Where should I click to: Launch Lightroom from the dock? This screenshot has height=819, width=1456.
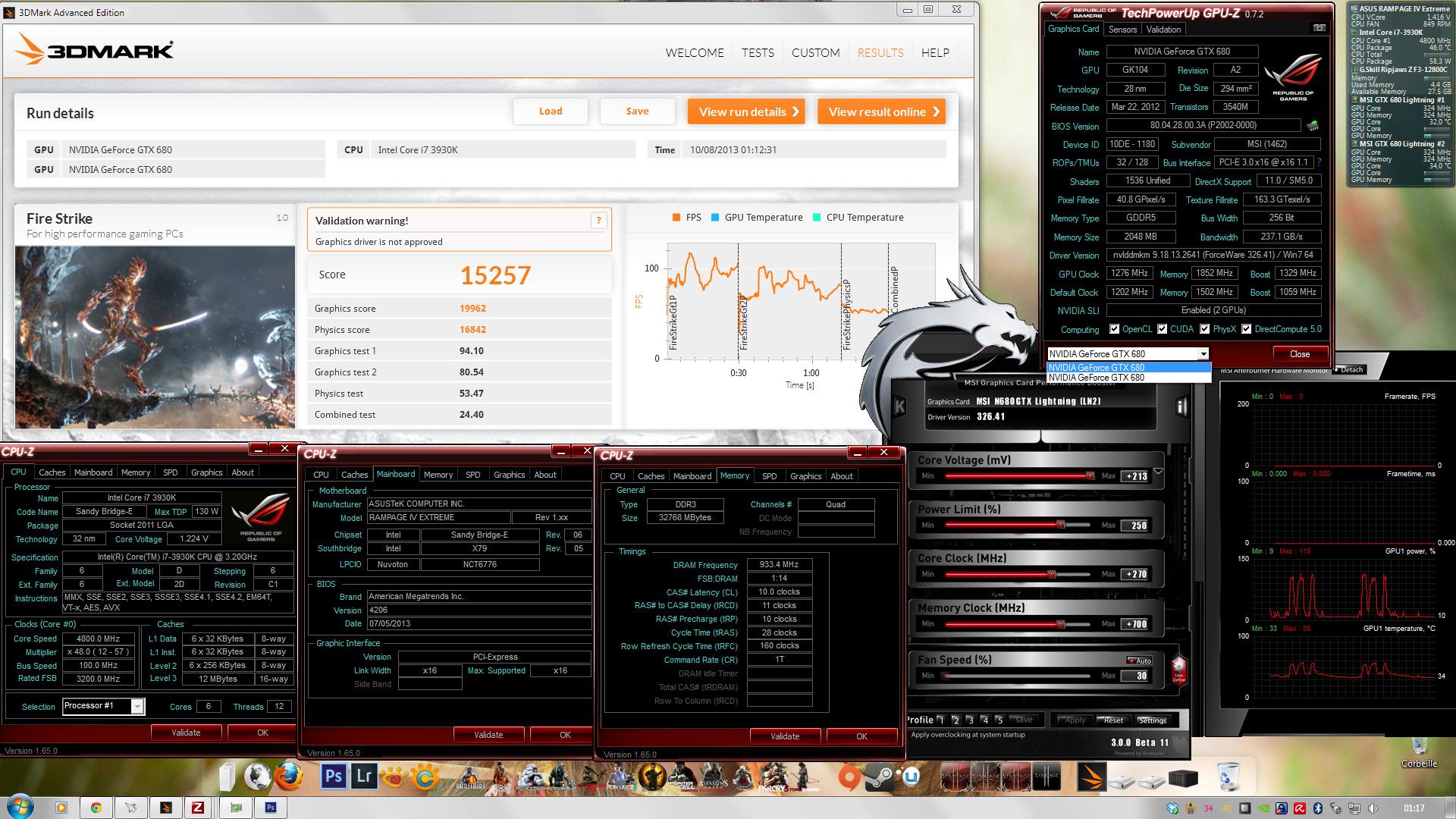click(364, 776)
